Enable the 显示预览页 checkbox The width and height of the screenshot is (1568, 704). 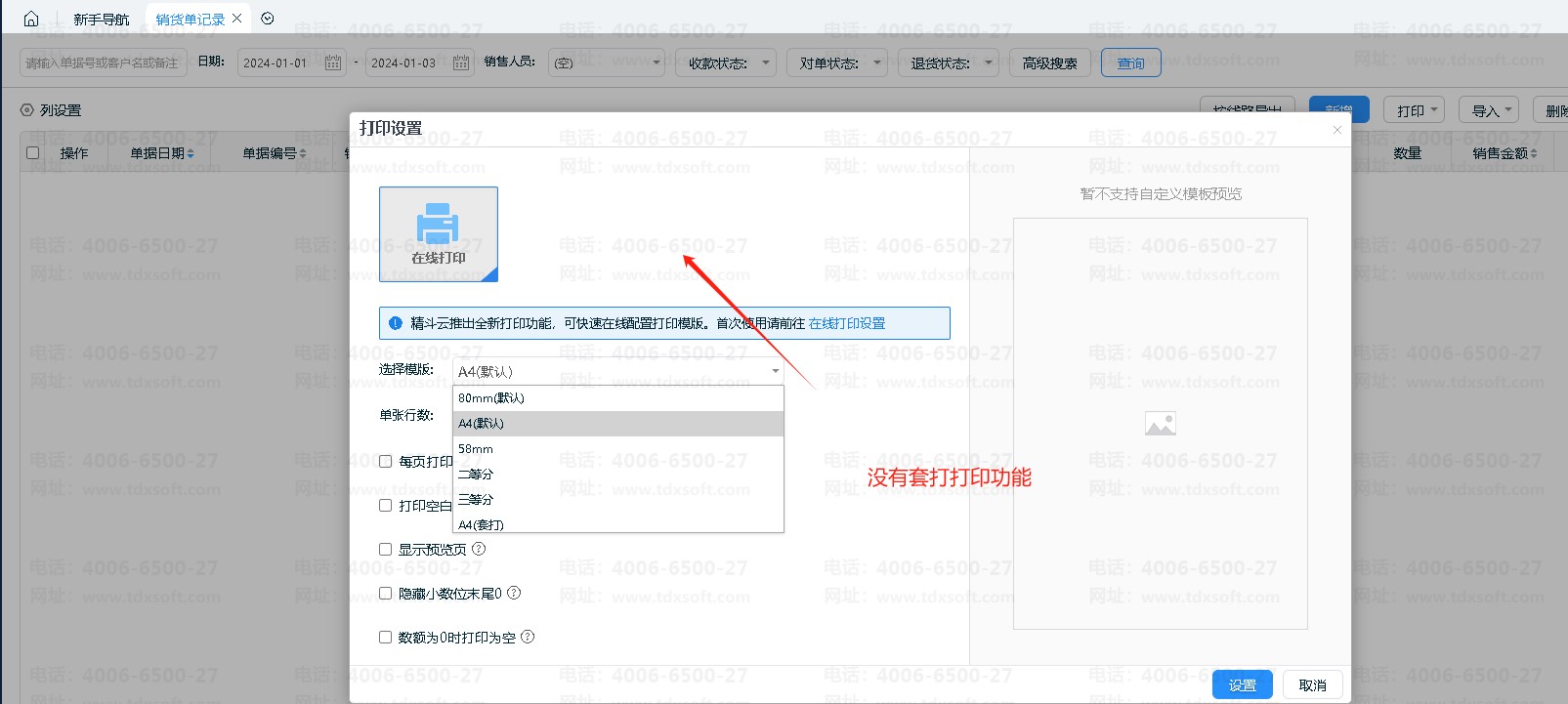pyautogui.click(x=385, y=550)
